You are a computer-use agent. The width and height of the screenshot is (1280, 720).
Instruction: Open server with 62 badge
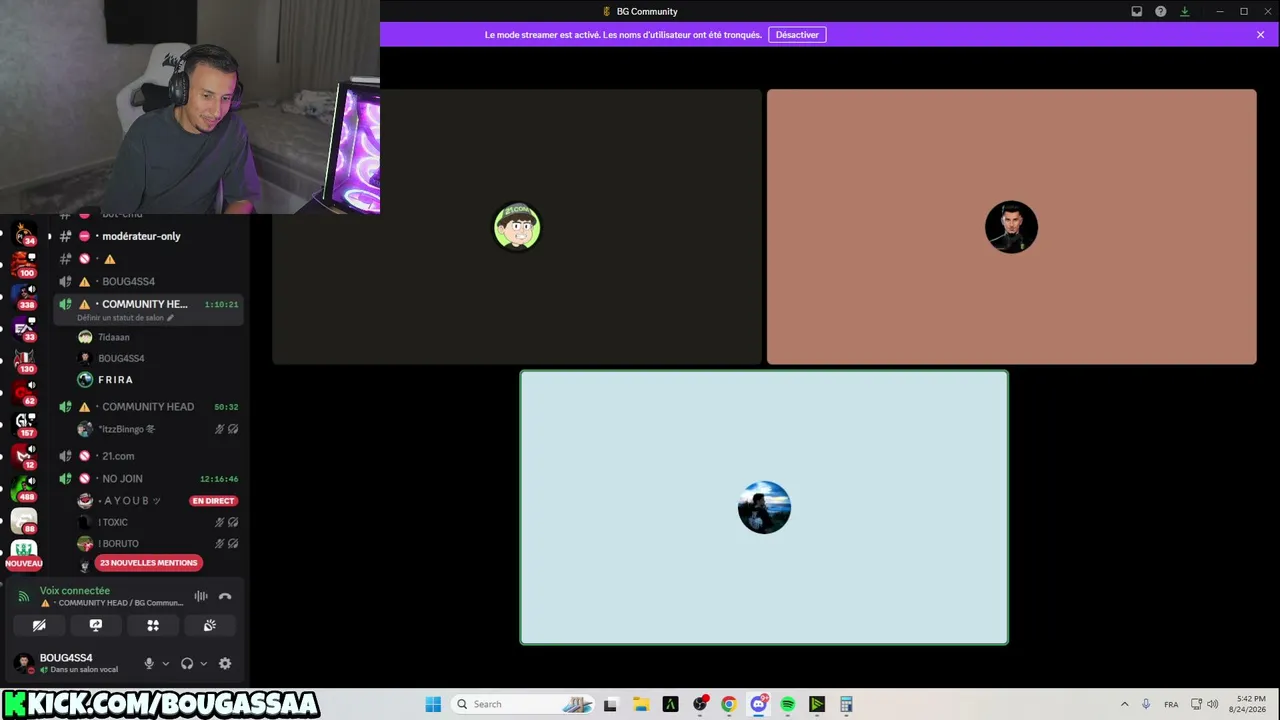tap(24, 393)
